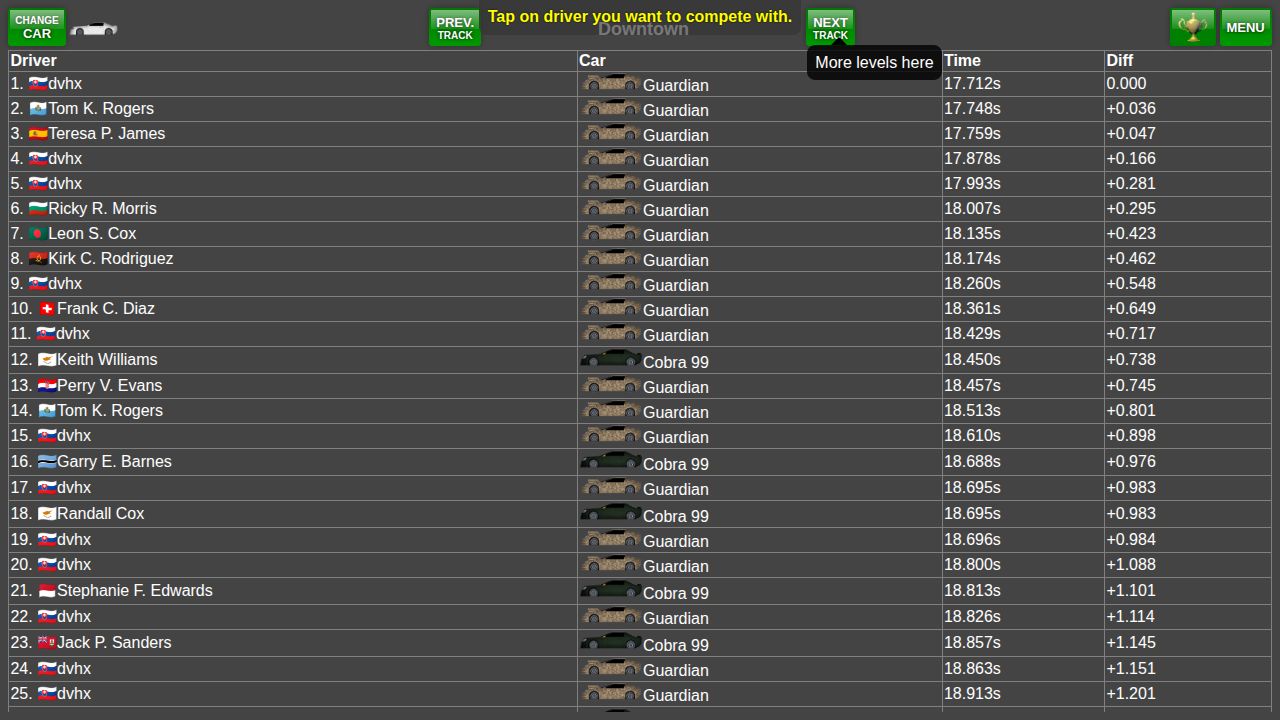Select driver Teresa P. James
Image resolution: width=1280 pixels, height=720 pixels.
(107, 133)
